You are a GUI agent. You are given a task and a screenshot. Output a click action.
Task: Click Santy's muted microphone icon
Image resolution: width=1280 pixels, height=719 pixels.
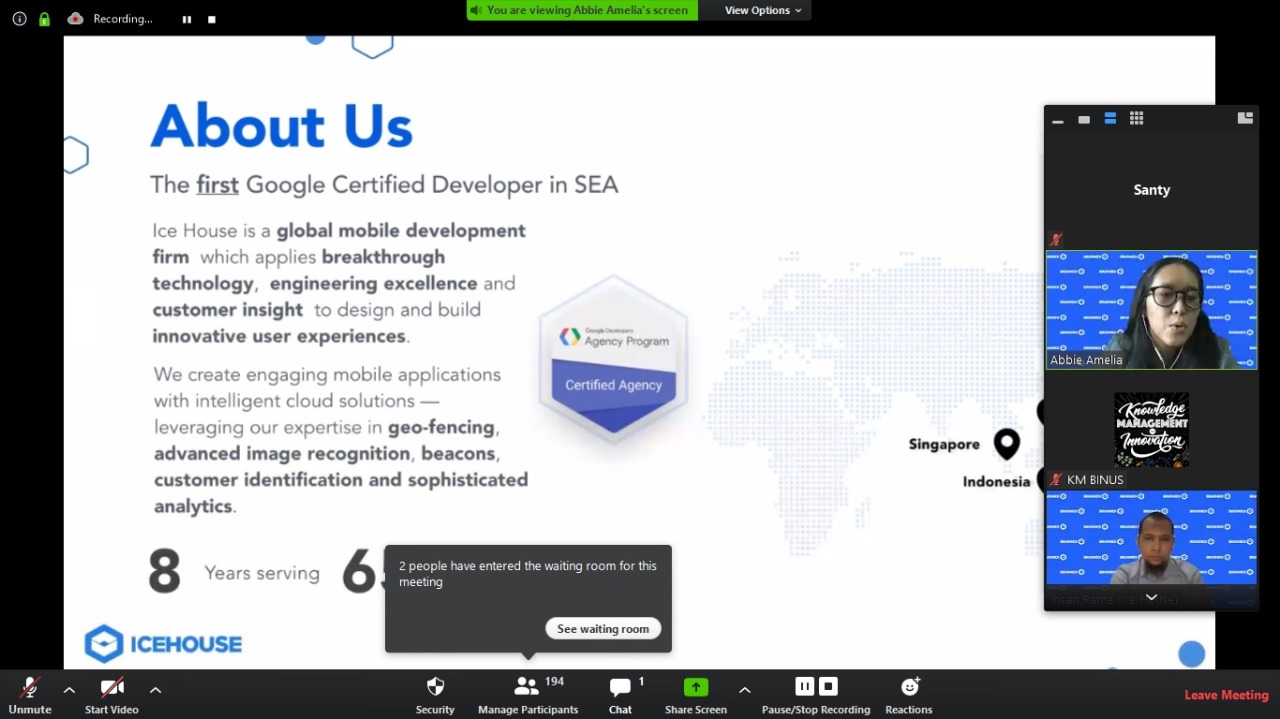(1055, 240)
